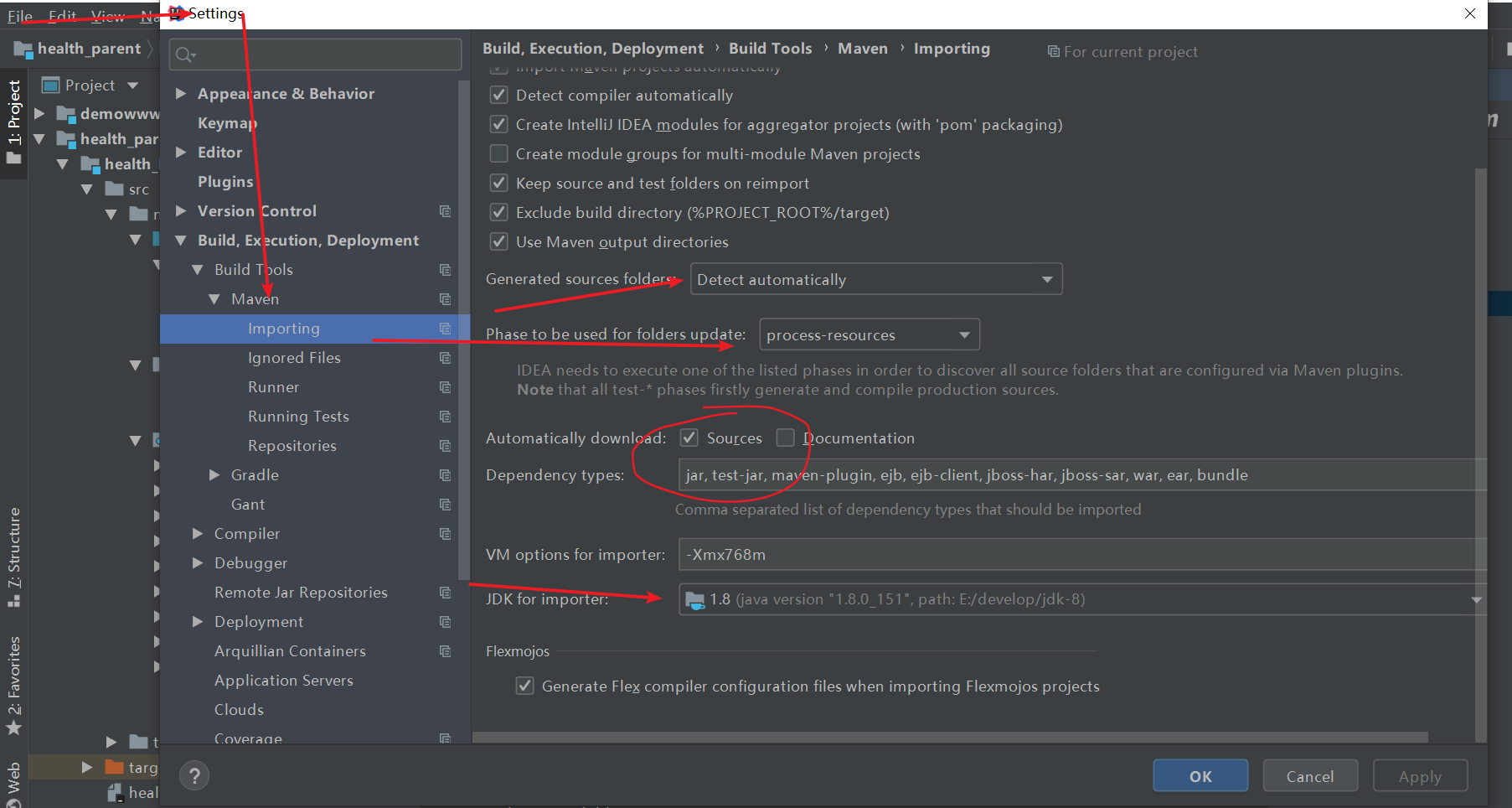
Task: Uncheck Keep source and test folders on reimport
Action: 499,183
